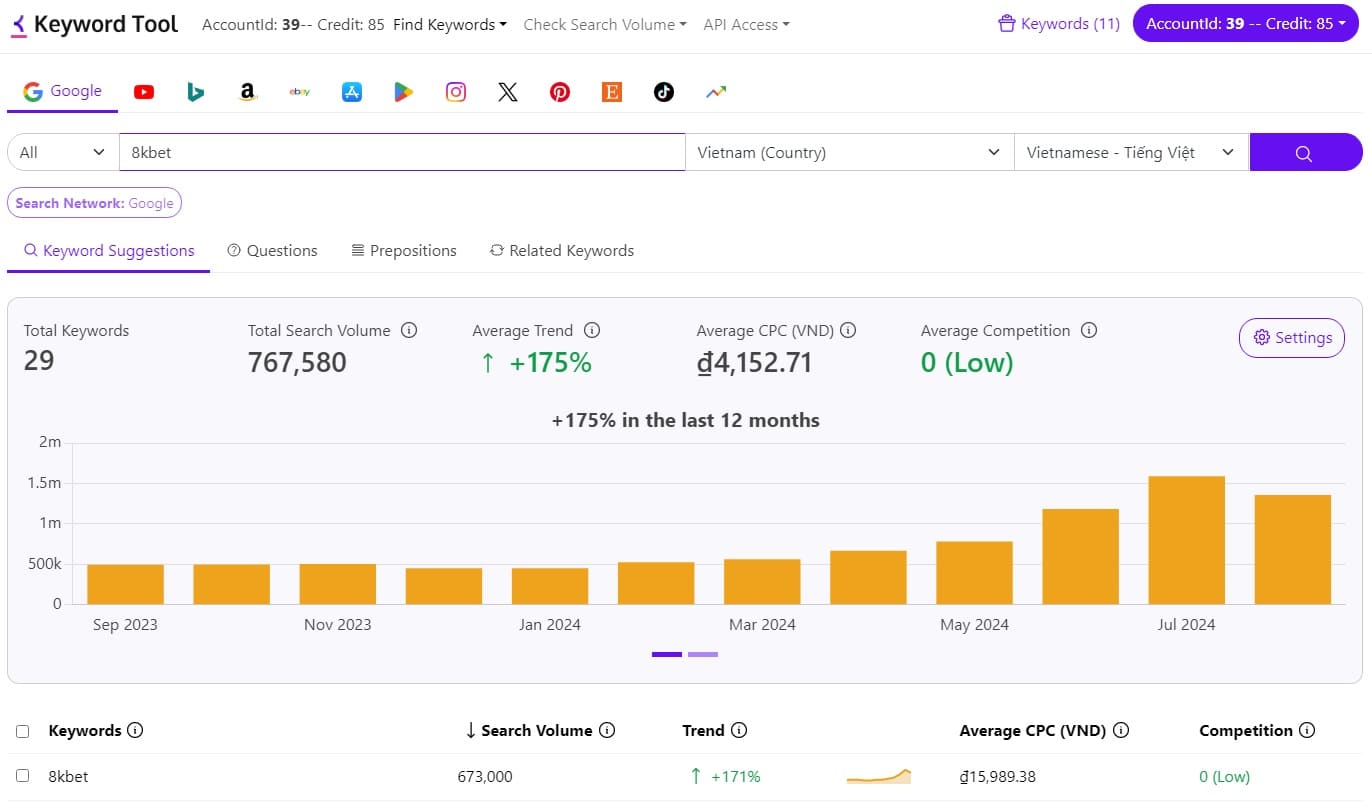Show info for Total Search Volume
This screenshot has width=1372, height=802.
[x=409, y=330]
